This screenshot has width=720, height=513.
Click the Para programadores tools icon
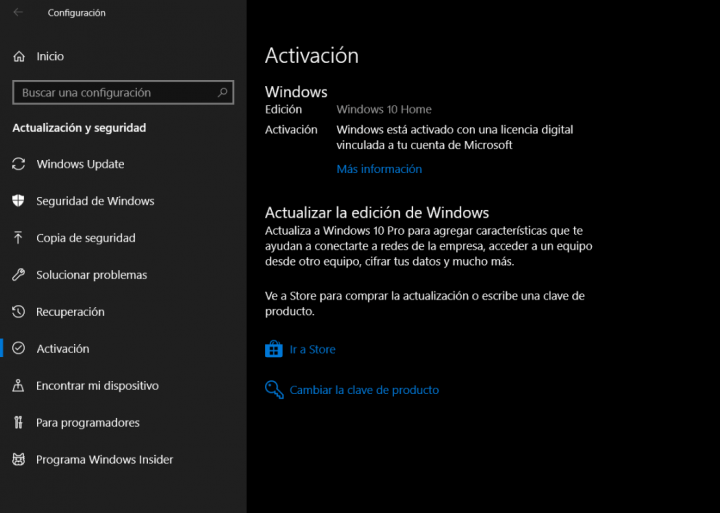click(x=18, y=423)
